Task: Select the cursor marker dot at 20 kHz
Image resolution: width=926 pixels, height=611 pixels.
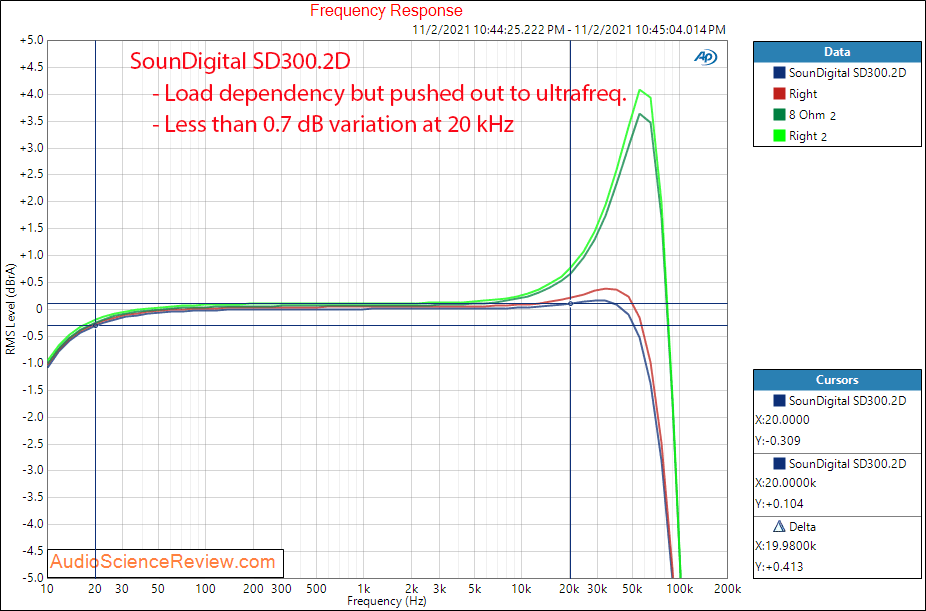Action: point(570,303)
